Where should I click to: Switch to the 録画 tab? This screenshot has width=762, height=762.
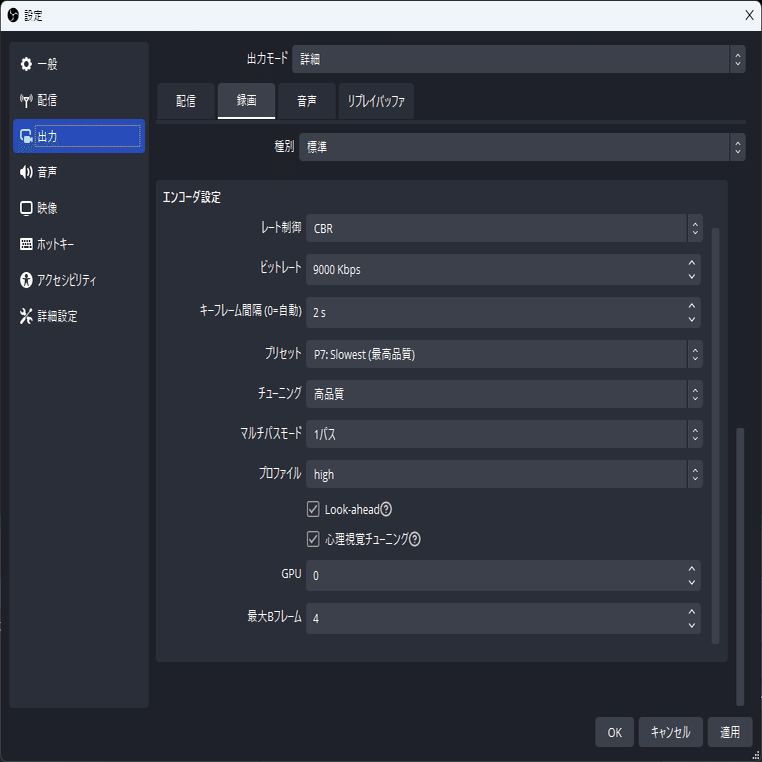point(246,101)
